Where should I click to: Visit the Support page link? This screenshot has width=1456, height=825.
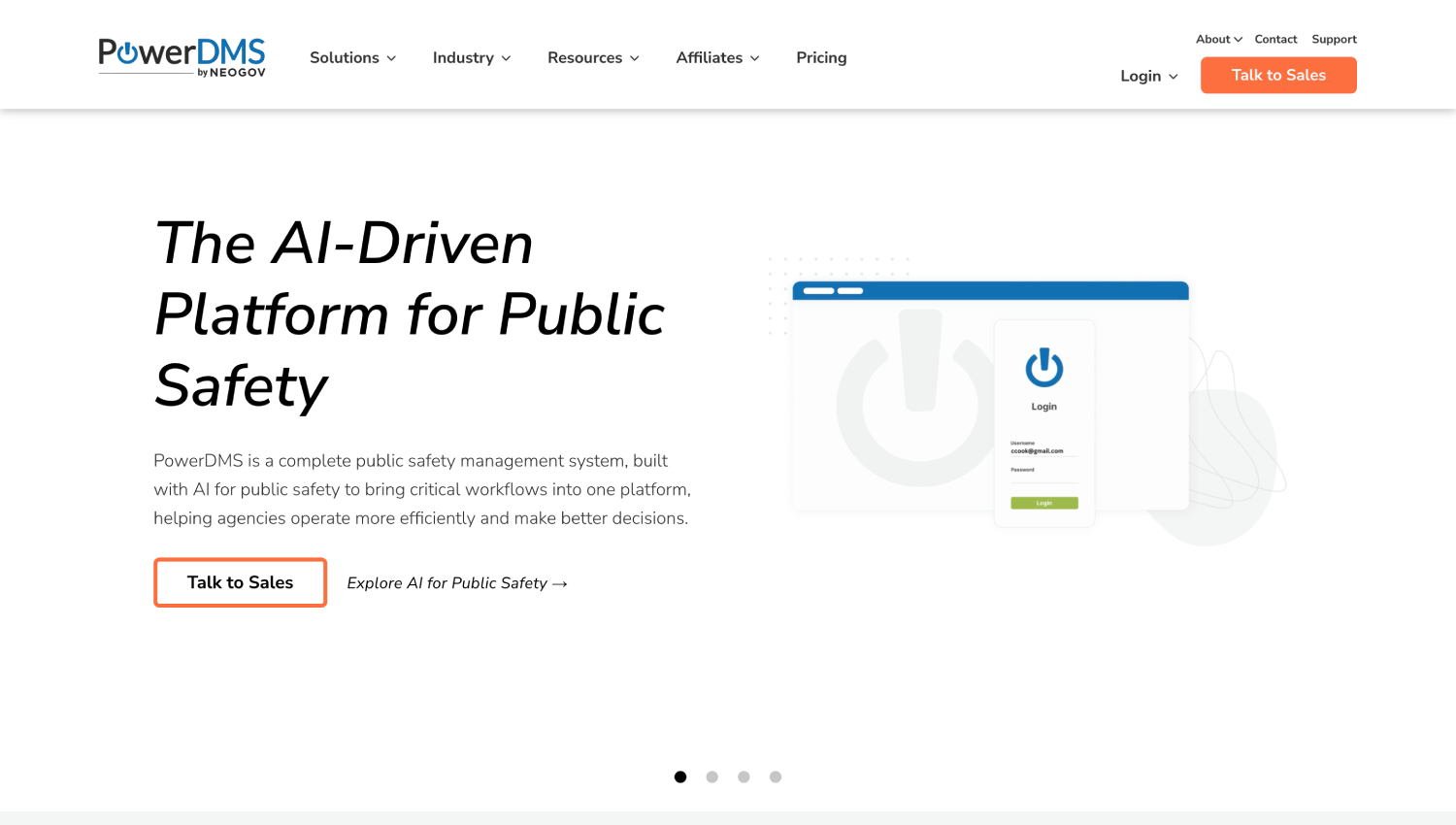coord(1334,40)
